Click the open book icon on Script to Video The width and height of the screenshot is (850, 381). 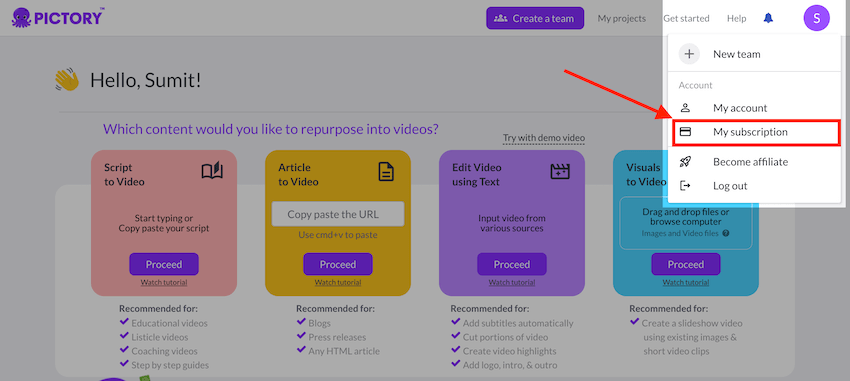coord(212,171)
